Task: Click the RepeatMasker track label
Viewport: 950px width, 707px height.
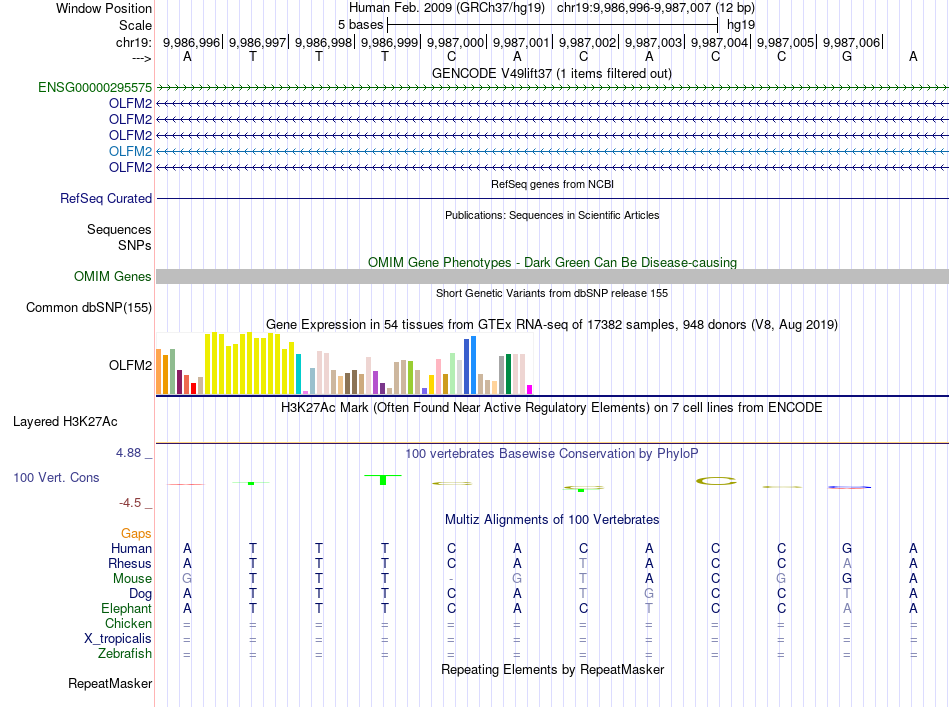Action: point(110,683)
